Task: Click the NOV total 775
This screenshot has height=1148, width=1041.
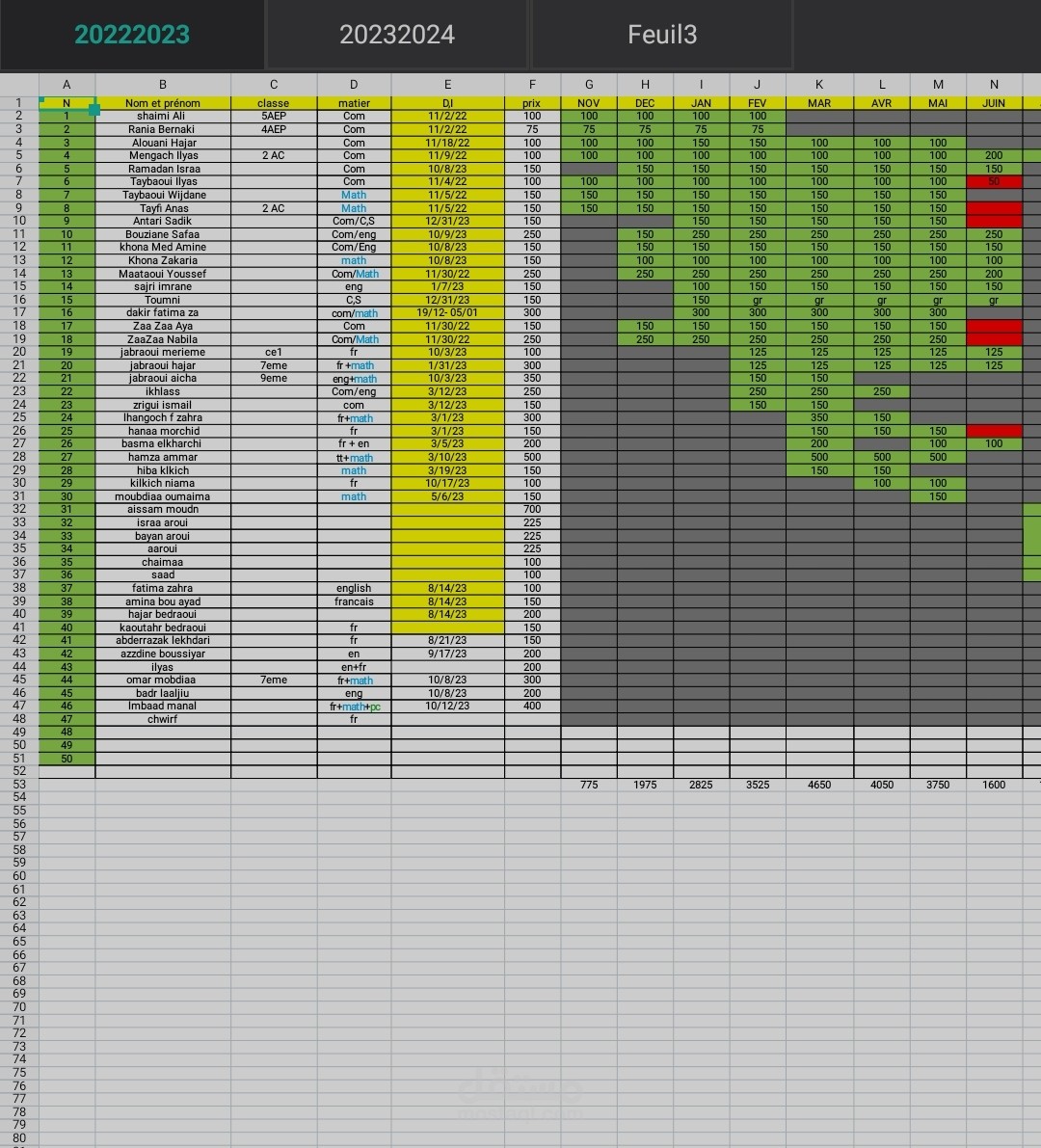Action: point(589,784)
